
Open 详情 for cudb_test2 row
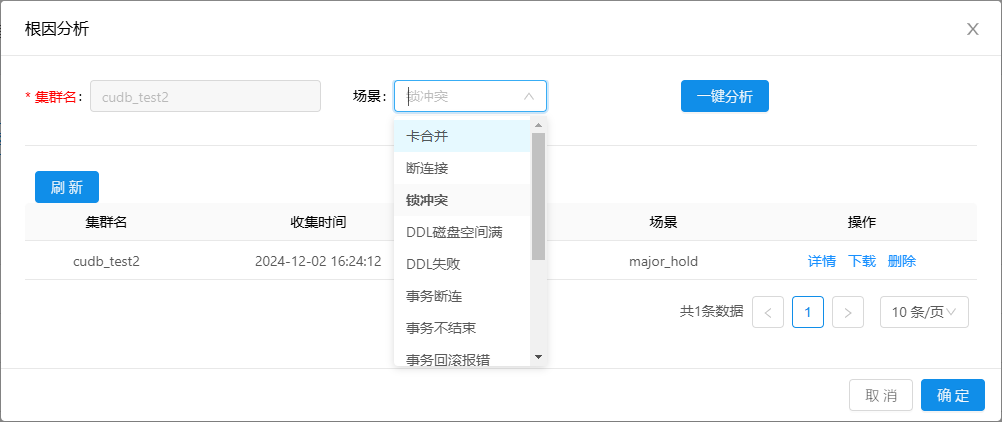pyautogui.click(x=822, y=261)
